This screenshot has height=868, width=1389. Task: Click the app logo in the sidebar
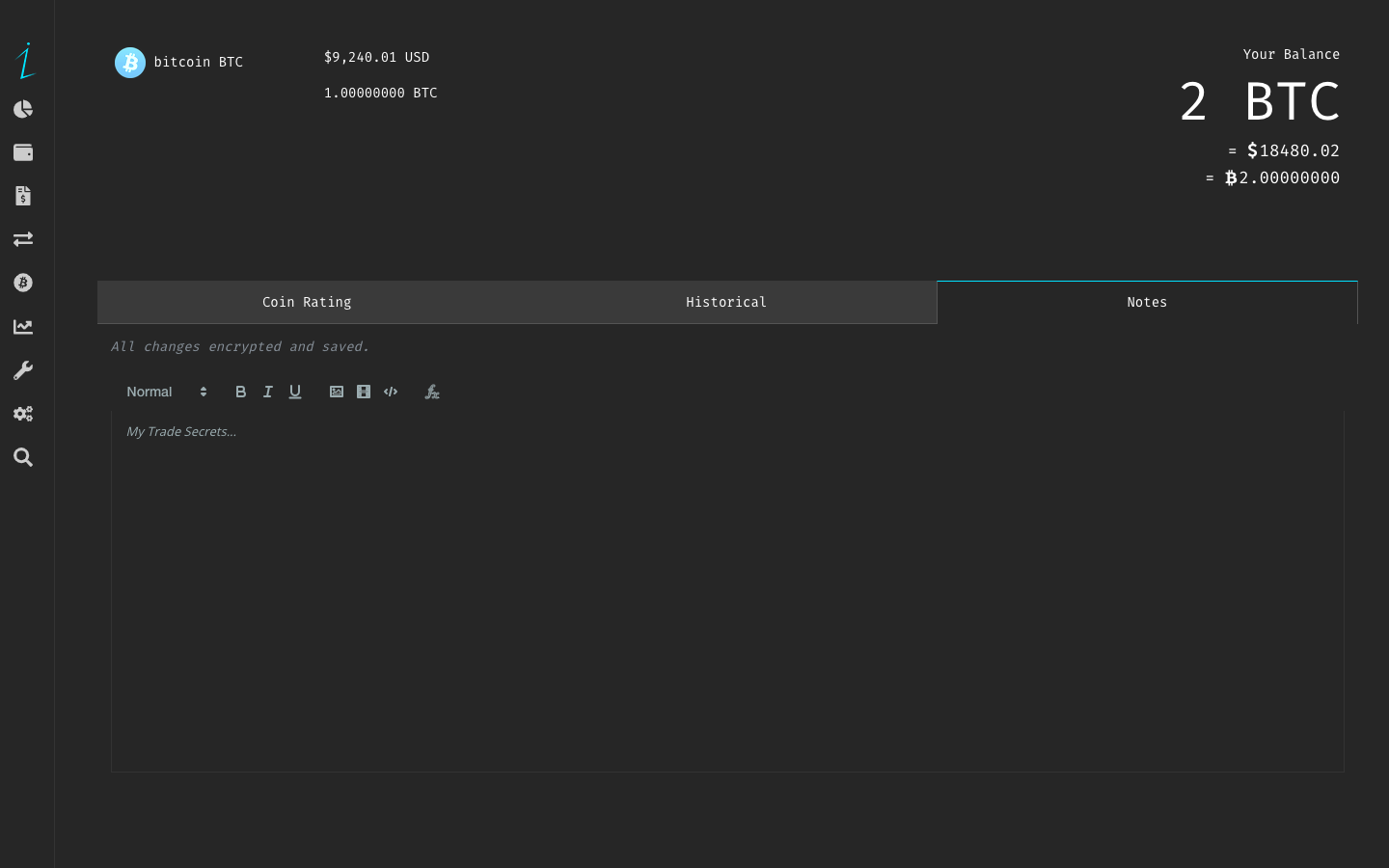click(x=25, y=61)
